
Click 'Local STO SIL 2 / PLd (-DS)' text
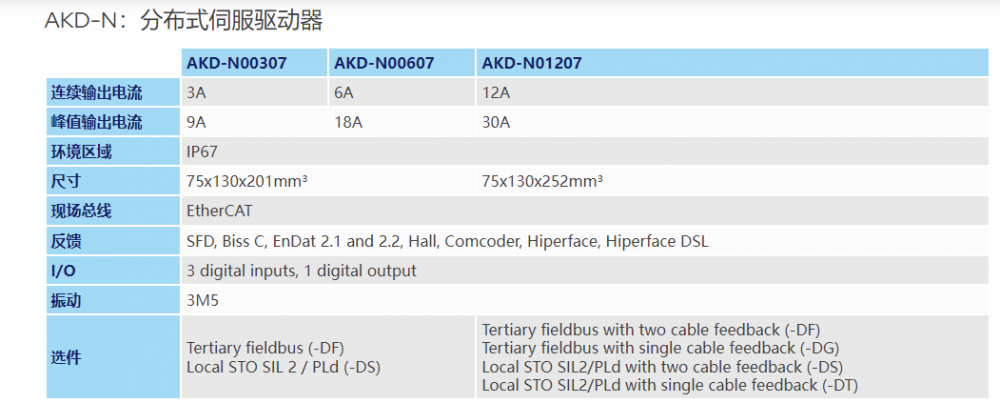tap(283, 366)
